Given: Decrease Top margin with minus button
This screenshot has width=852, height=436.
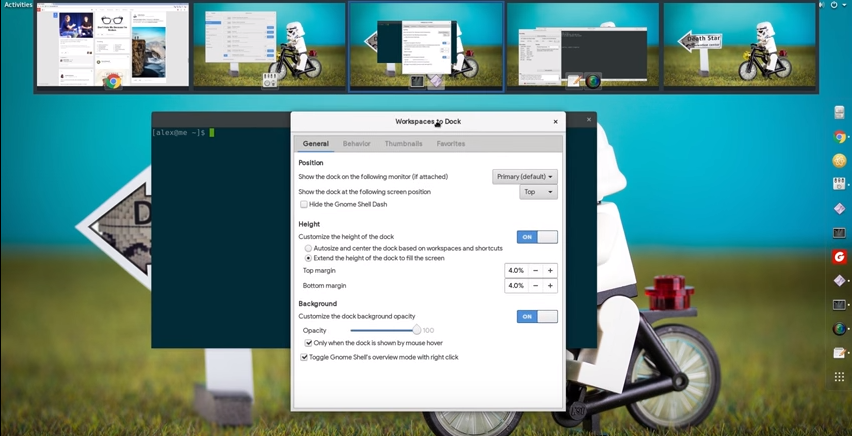Looking at the screenshot, I should pyautogui.click(x=535, y=270).
